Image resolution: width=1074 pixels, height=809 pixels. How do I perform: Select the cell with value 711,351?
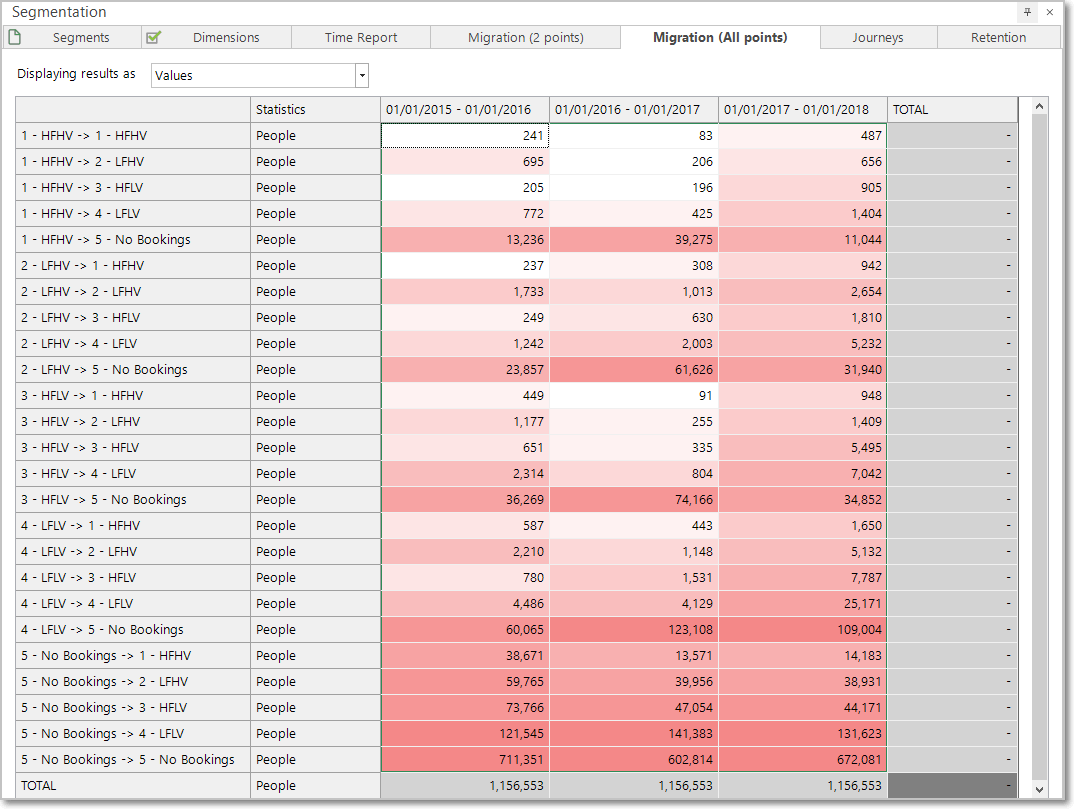pos(465,760)
